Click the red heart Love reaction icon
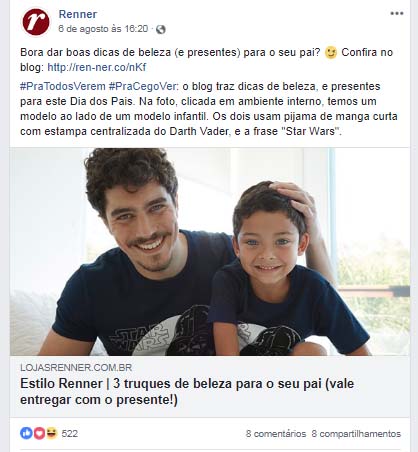The height and width of the screenshot is (452, 418). coord(39,433)
